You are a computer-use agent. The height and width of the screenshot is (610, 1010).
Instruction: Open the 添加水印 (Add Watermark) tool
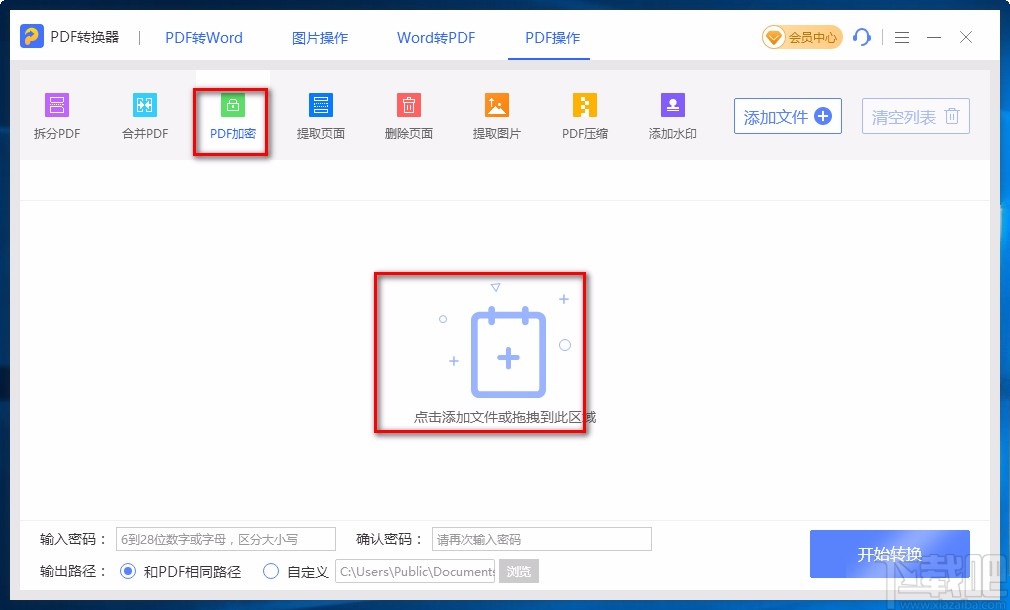(x=671, y=115)
